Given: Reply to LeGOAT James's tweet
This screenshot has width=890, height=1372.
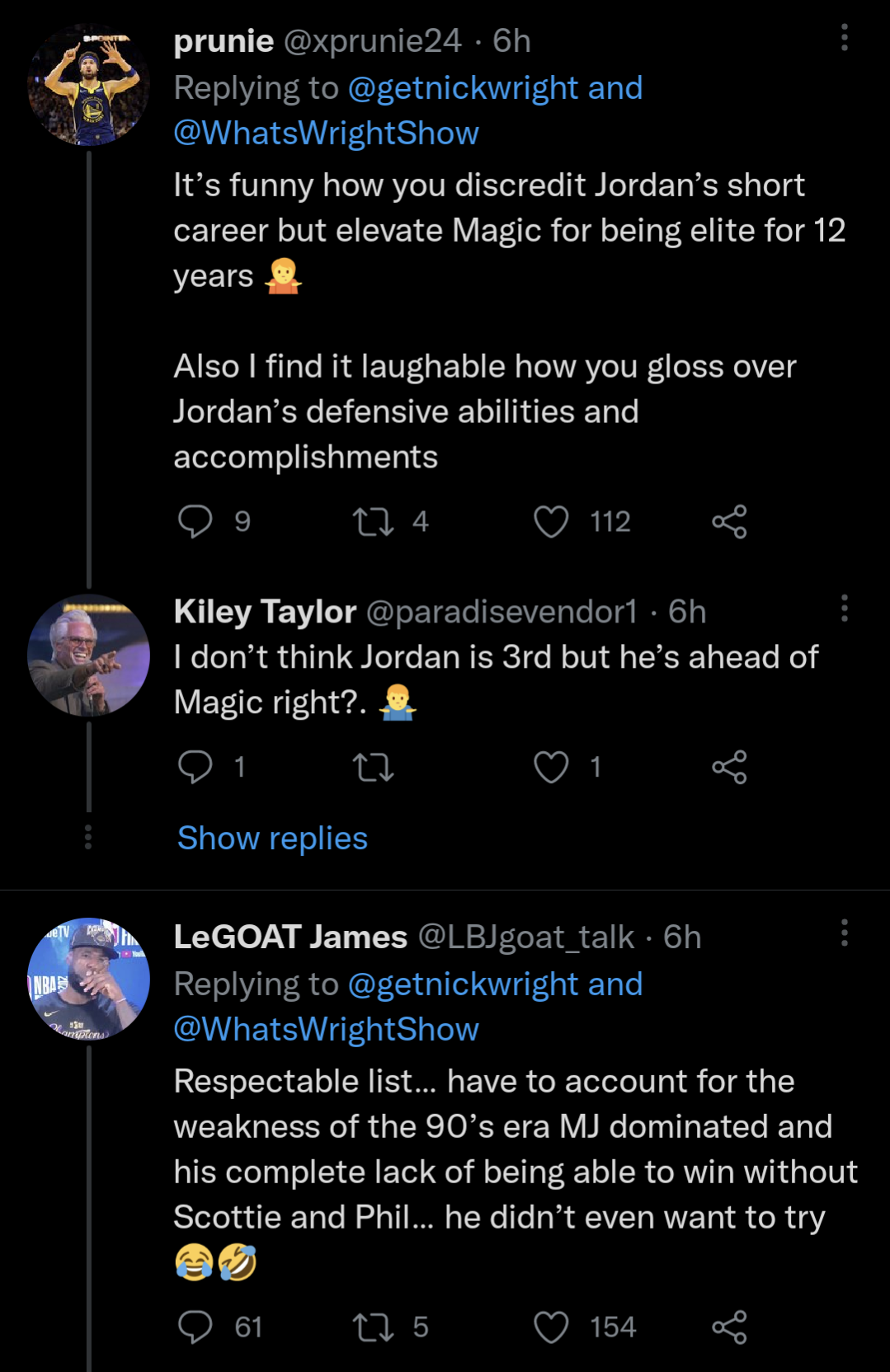Looking at the screenshot, I should (195, 1327).
